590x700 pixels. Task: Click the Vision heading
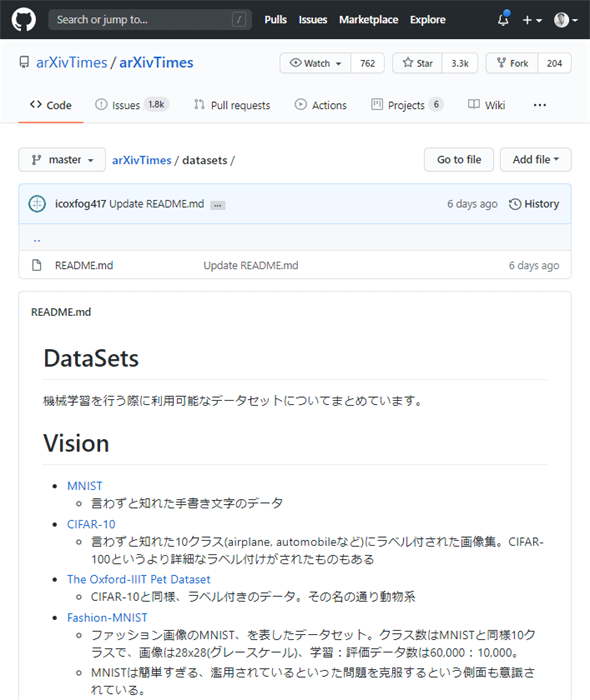coord(76,443)
